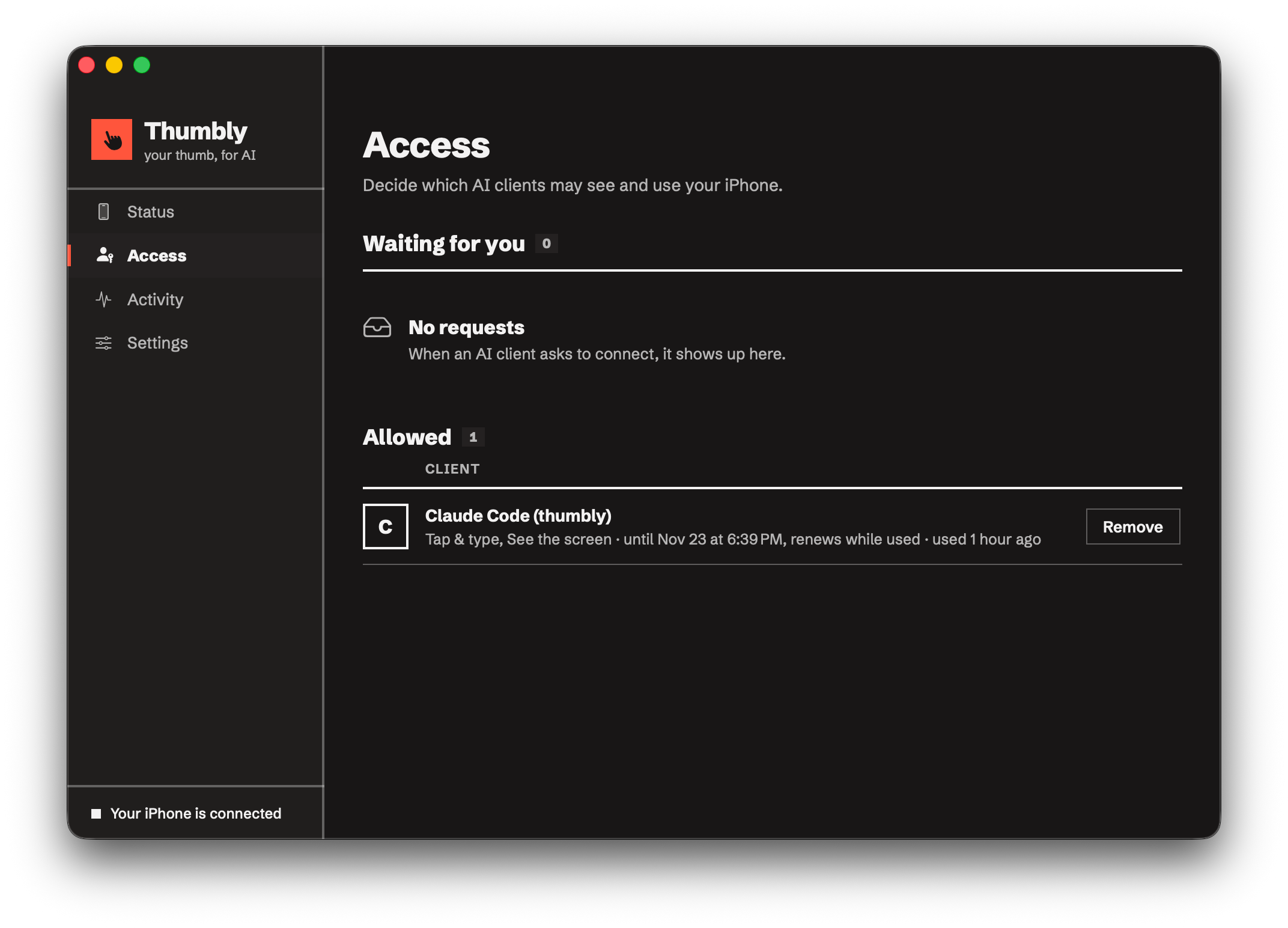
Task: Click the inbox tray icon near No requests
Action: (377, 328)
